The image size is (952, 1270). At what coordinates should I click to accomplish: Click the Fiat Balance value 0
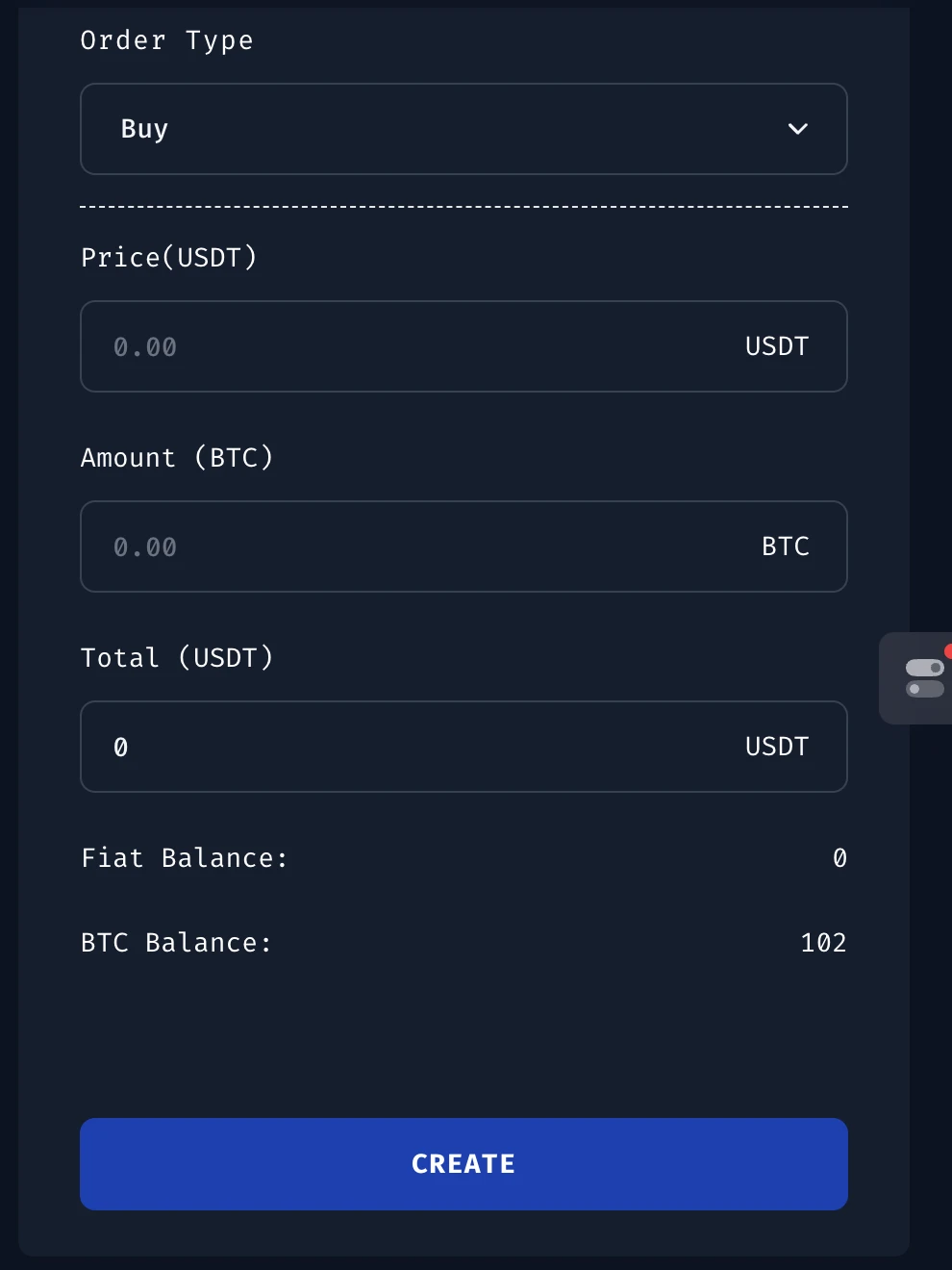[x=839, y=858]
